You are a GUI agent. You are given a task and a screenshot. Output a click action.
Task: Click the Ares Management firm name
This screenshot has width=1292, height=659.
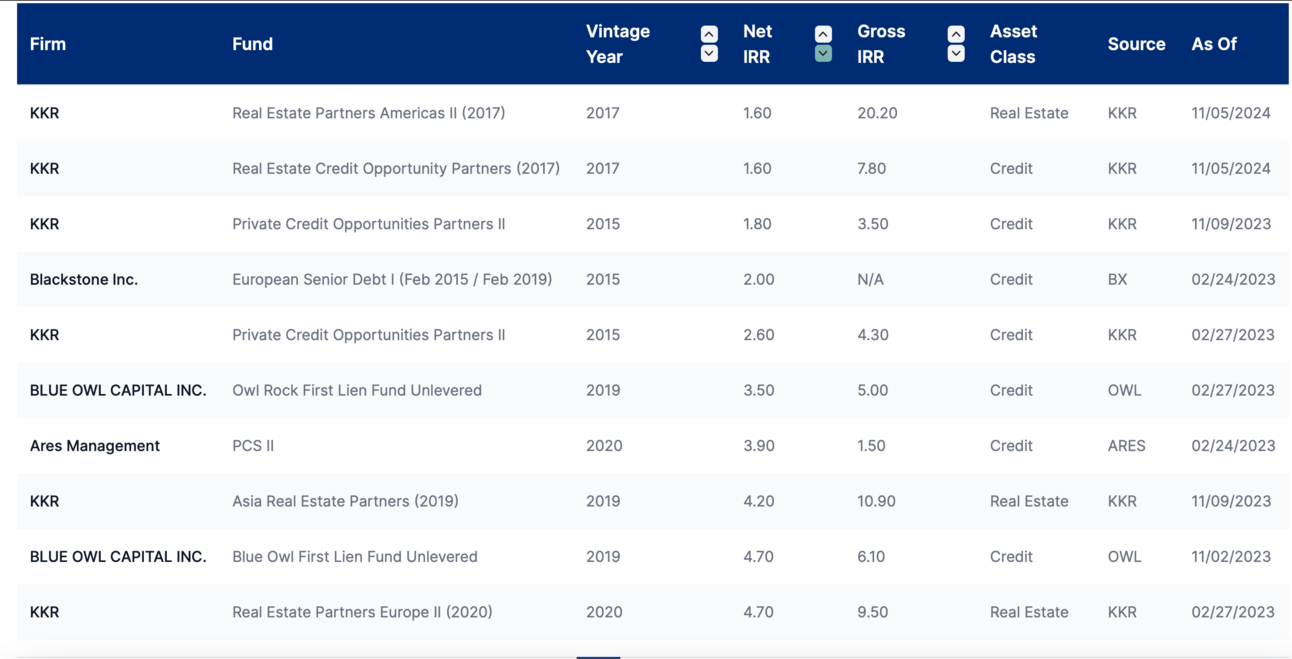95,446
